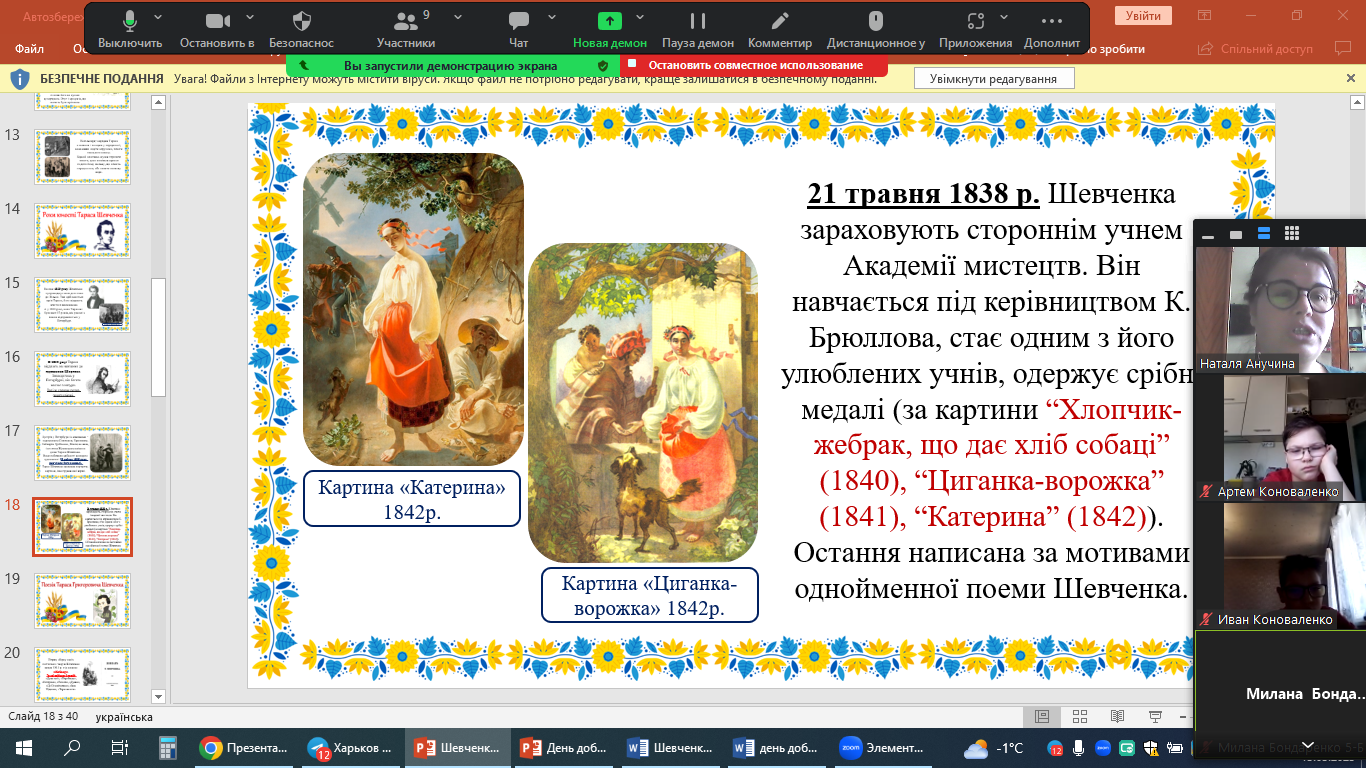
Task: Click the Катерина painting image
Action: click(413, 309)
